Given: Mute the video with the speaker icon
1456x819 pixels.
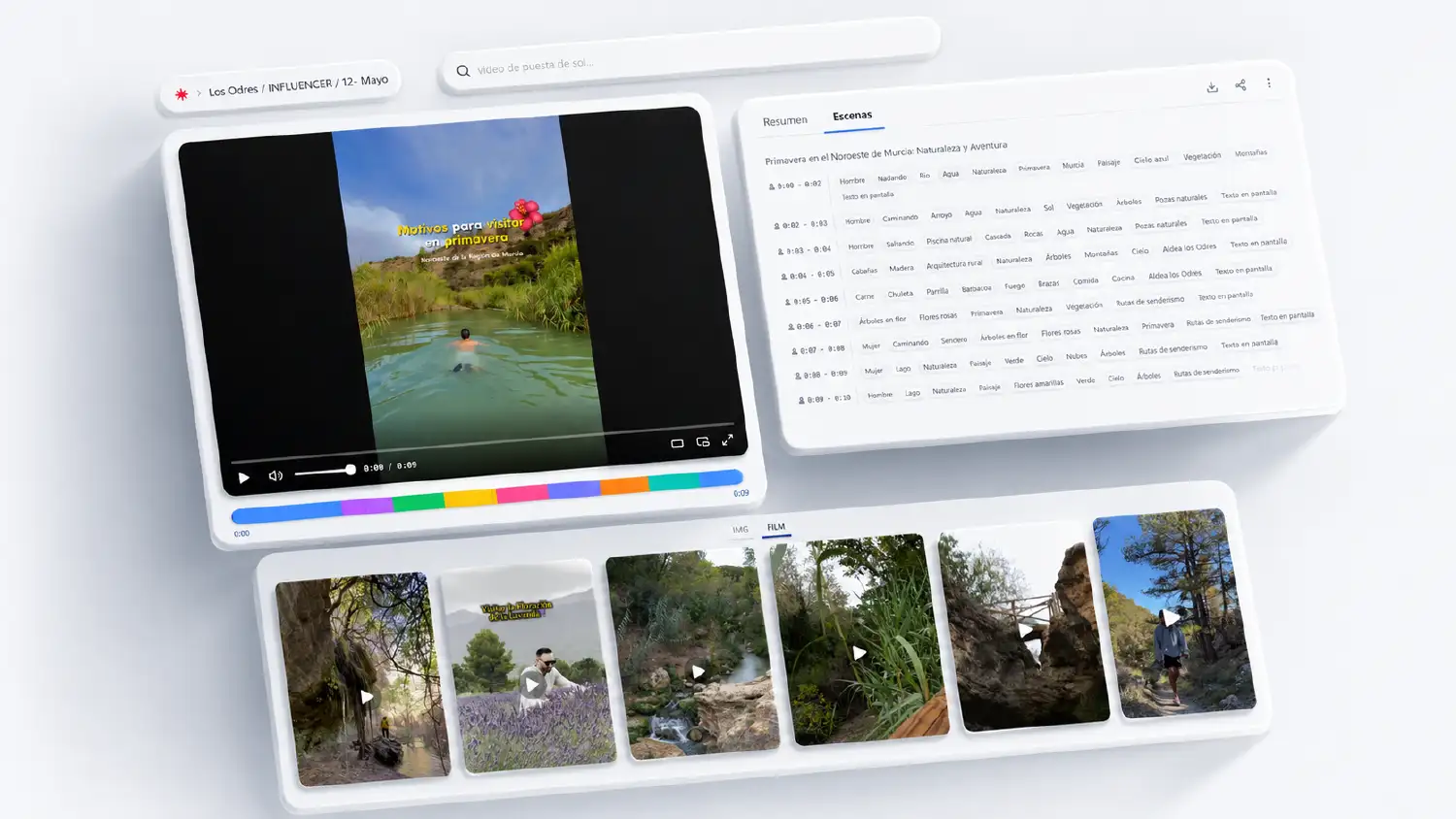Looking at the screenshot, I should point(276,475).
